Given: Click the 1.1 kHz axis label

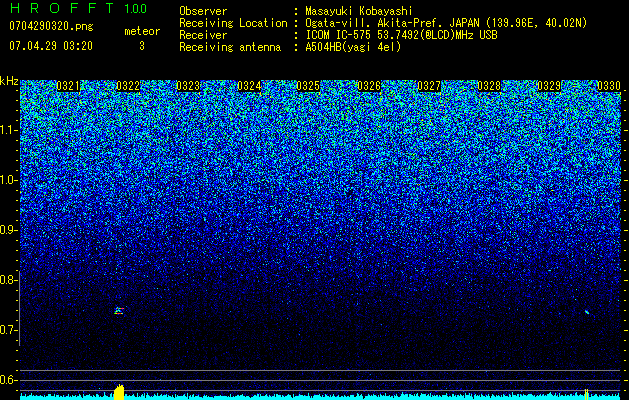Looking at the screenshot, I should (8, 130).
